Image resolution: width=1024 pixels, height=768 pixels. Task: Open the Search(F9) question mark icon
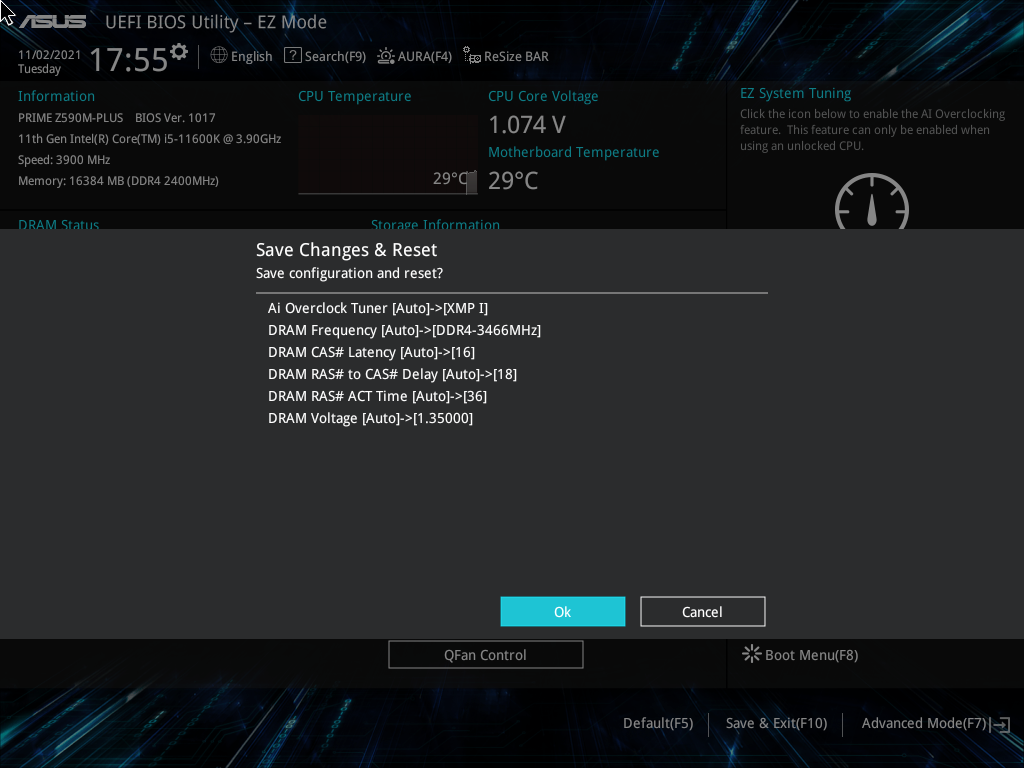[293, 56]
